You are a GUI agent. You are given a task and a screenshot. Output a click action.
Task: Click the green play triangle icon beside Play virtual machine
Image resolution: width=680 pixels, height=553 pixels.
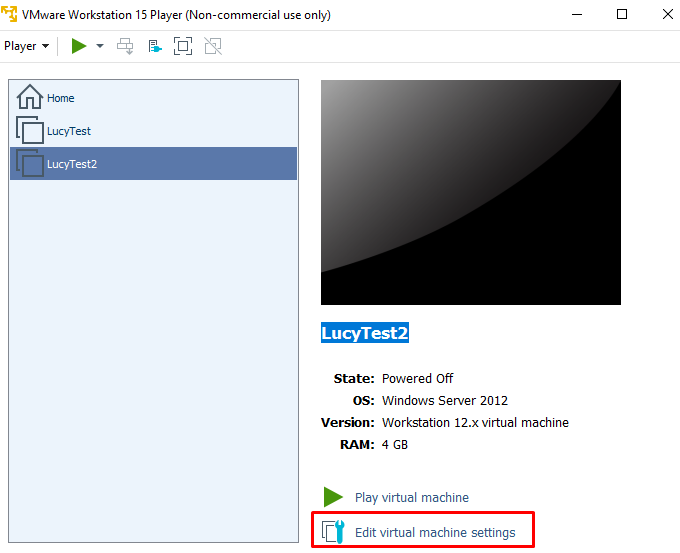click(333, 497)
